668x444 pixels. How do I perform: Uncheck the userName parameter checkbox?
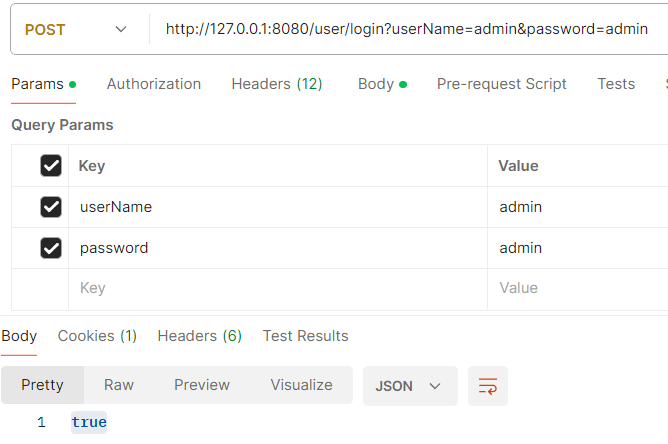click(x=51, y=207)
